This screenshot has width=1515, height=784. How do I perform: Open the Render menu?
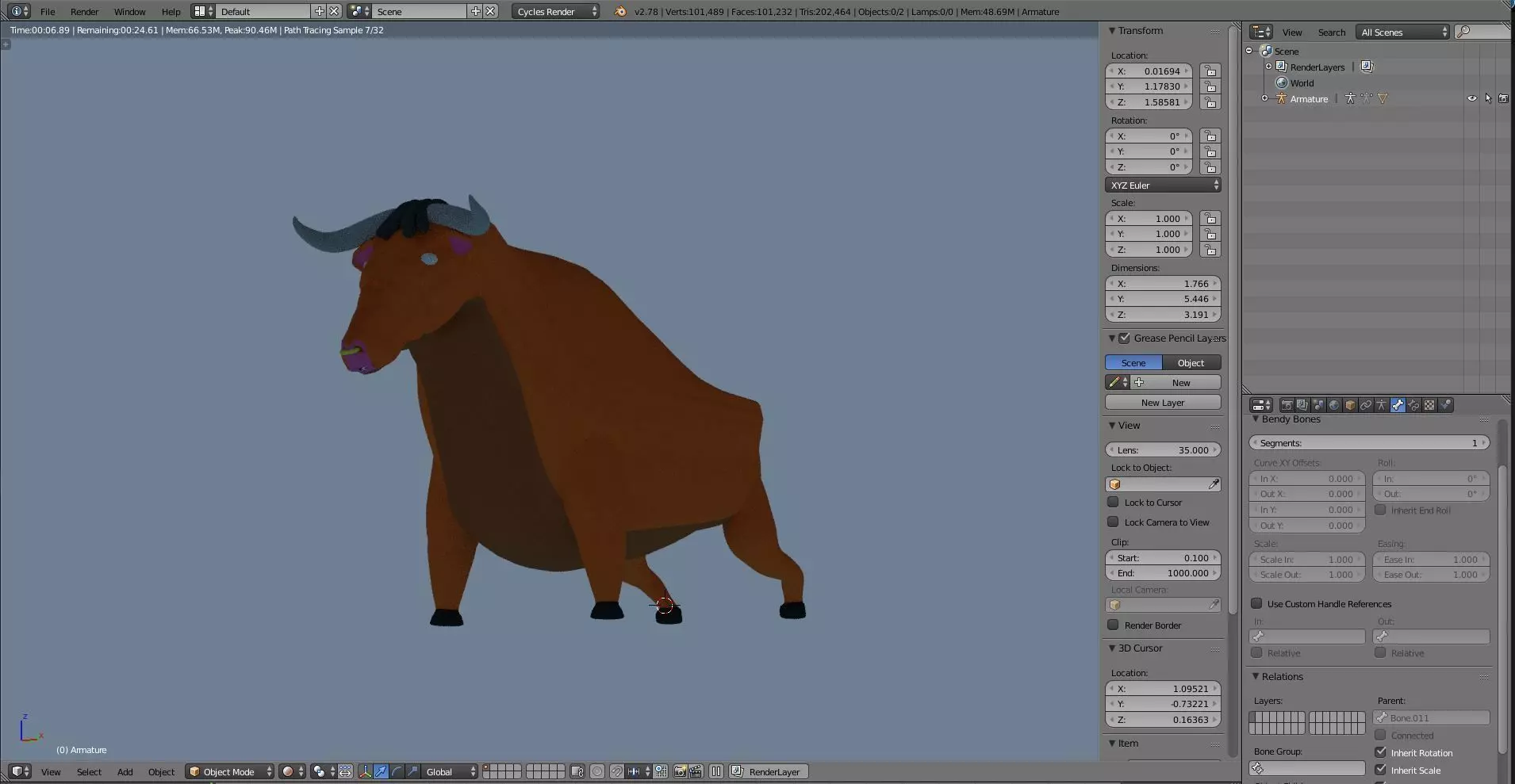(84, 12)
